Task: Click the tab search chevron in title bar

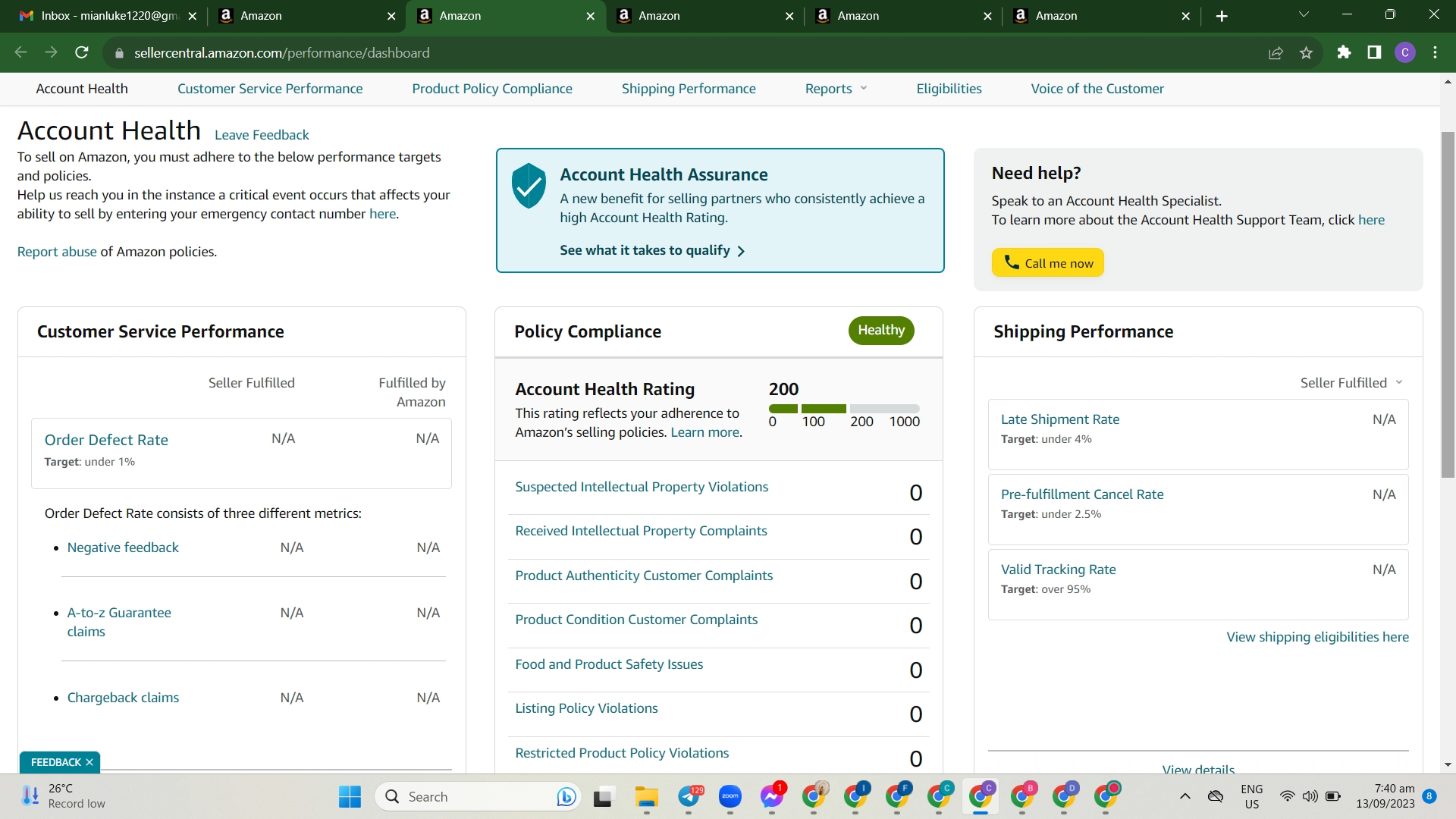Action: pos(1304,14)
